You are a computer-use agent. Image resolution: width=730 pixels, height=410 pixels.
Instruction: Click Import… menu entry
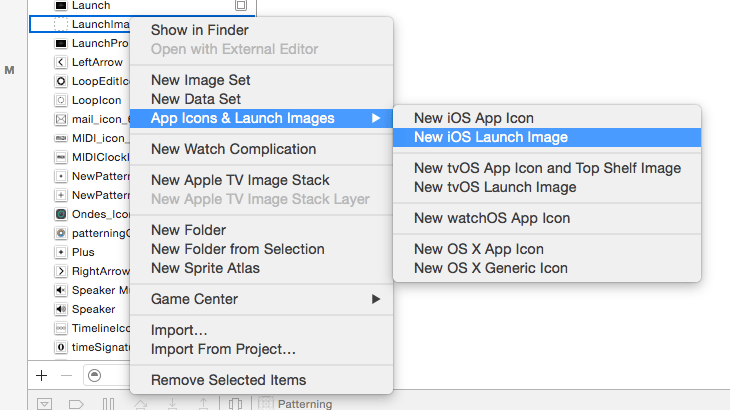pyautogui.click(x=179, y=330)
